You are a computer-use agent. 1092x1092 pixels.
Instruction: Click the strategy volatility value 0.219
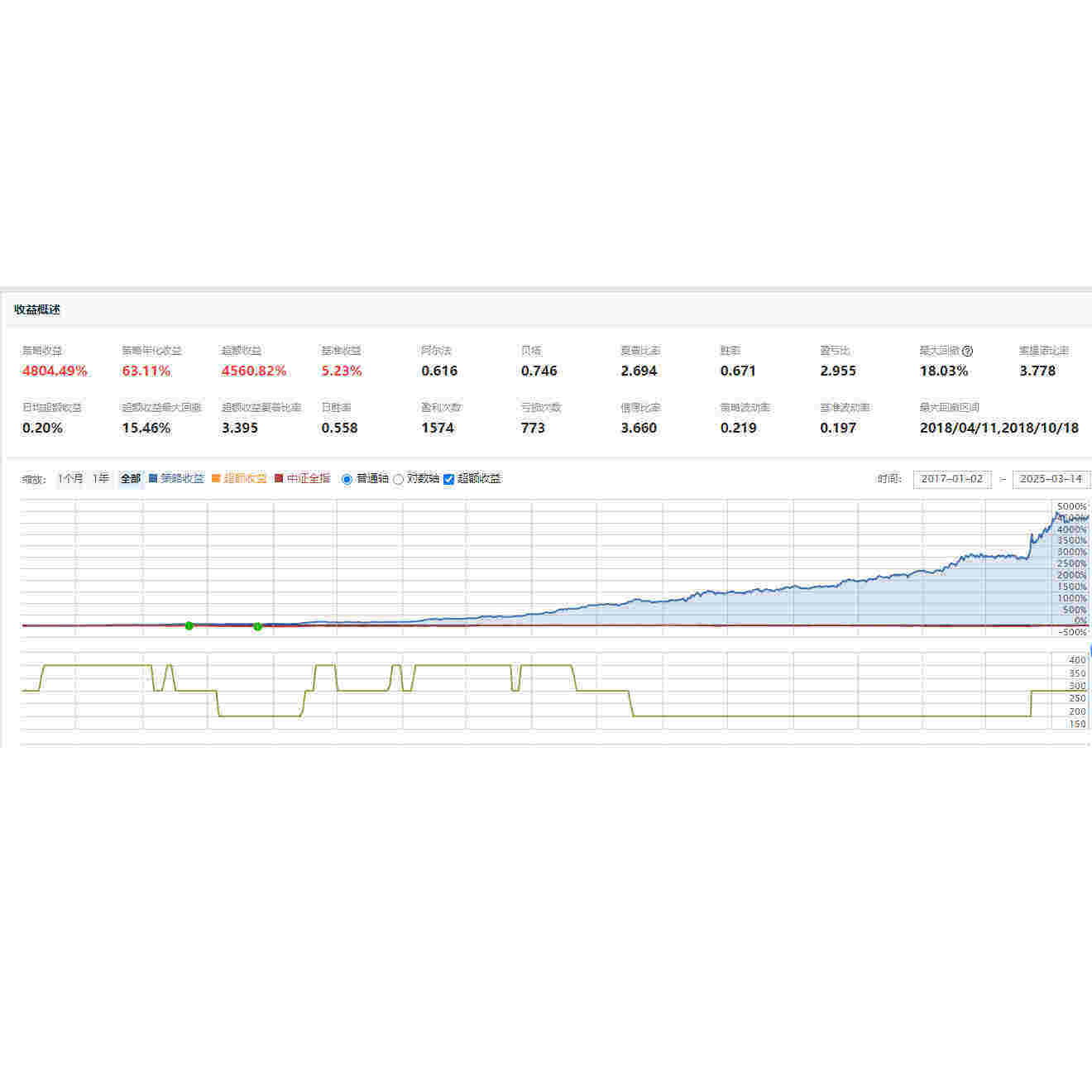738,429
